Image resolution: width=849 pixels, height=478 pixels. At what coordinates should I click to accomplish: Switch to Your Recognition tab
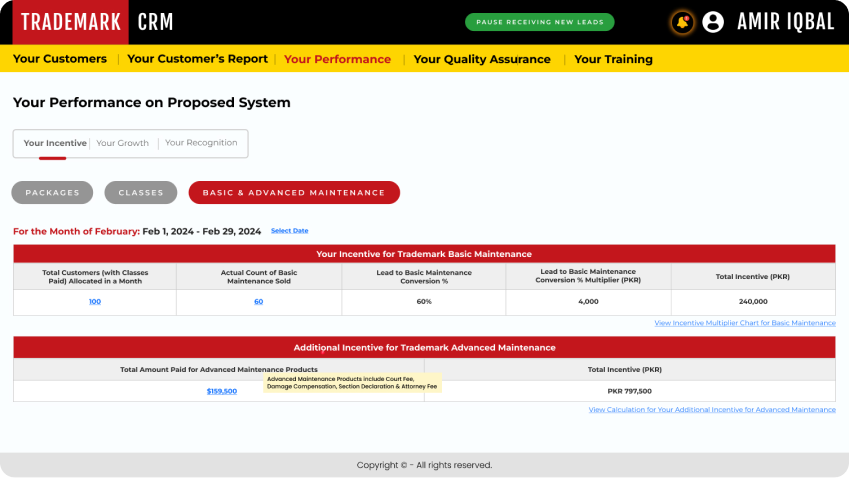201,143
